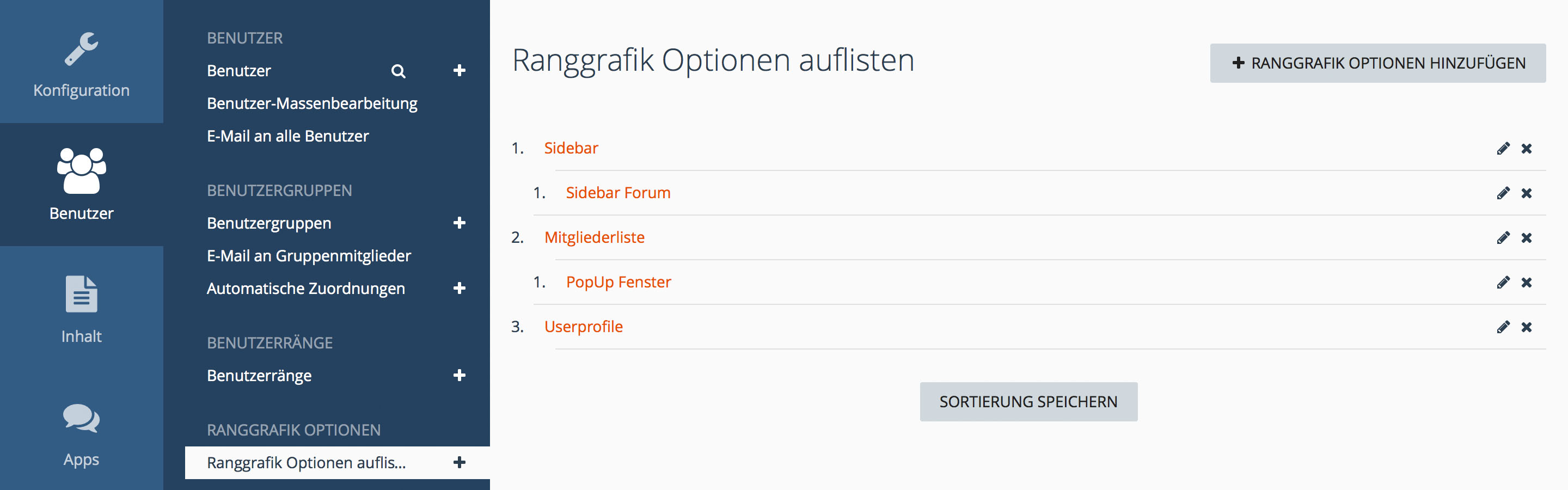This screenshot has height=490, width=1568.
Task: Open the Apps speech-bubble section
Action: (x=81, y=433)
